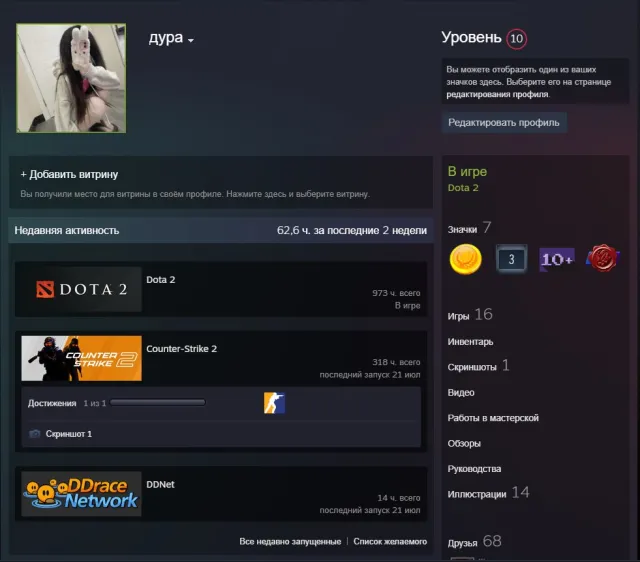640x562 pixels.
Task: Open the red wax seal badge
Action: click(x=603, y=258)
